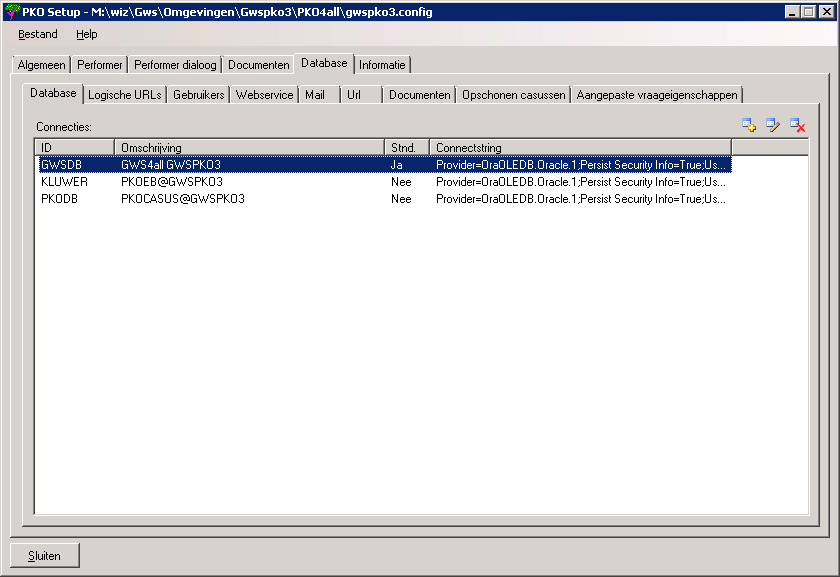Sort by the Omschrijving column header

(x=250, y=147)
